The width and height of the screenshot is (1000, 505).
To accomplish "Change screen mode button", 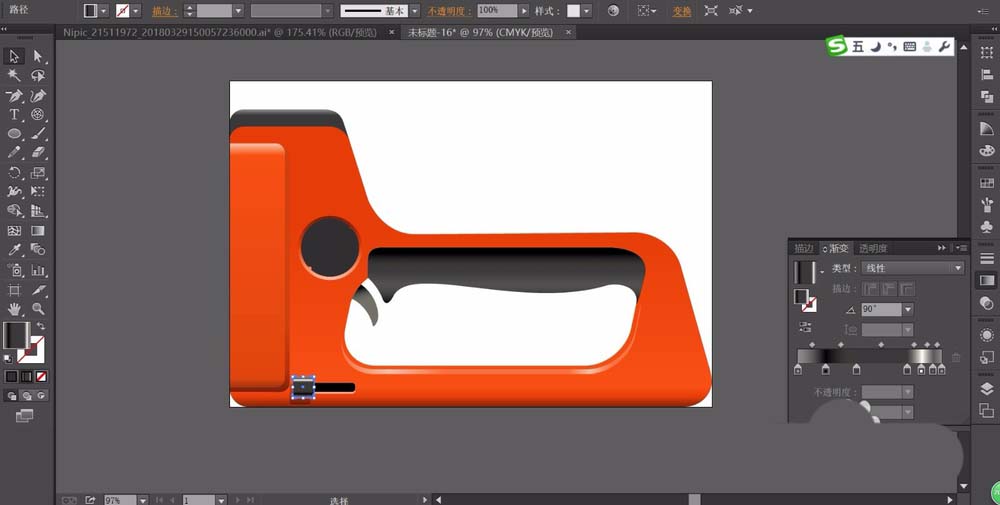I will (x=24, y=416).
